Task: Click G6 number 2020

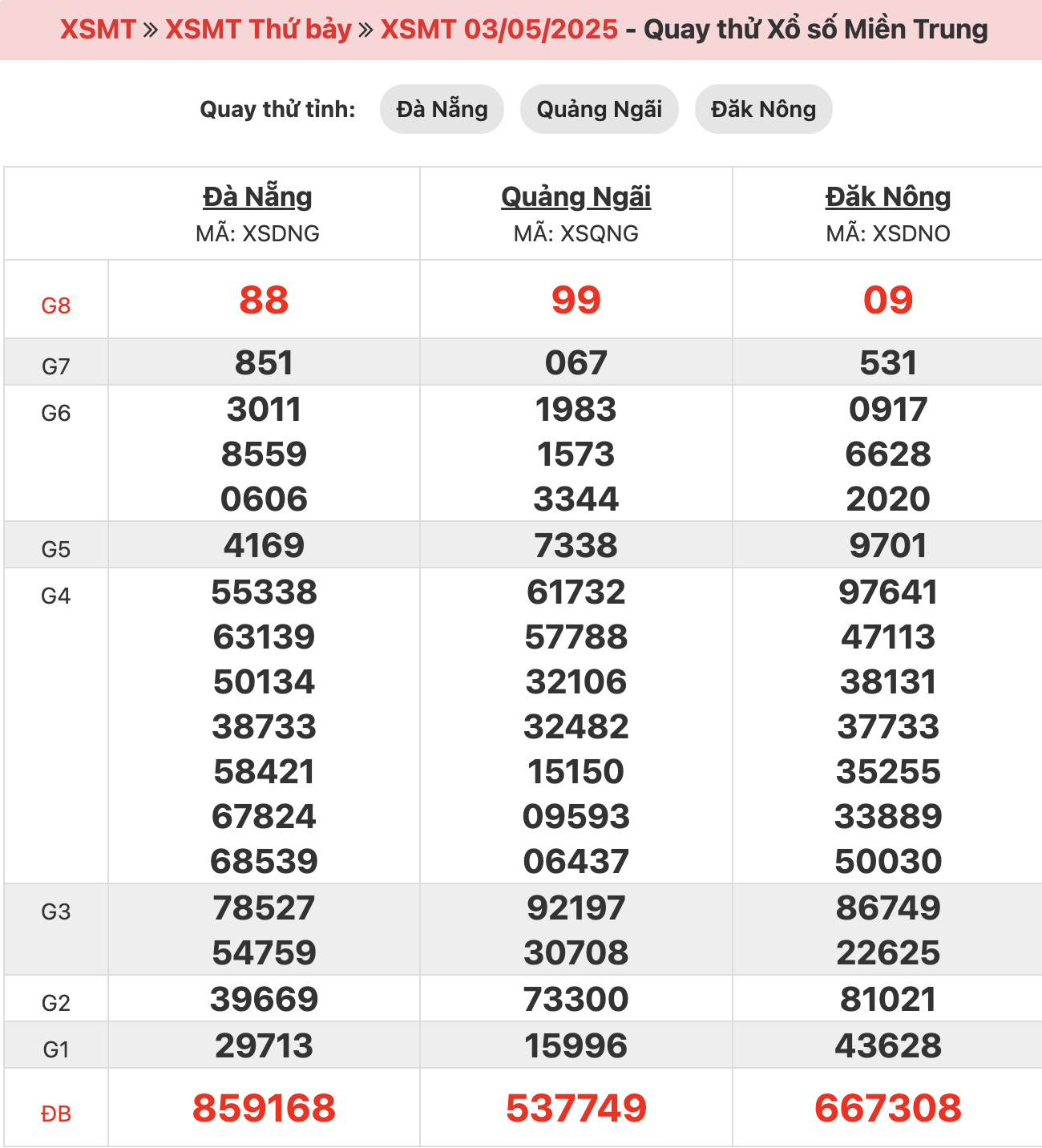Action: [x=888, y=499]
